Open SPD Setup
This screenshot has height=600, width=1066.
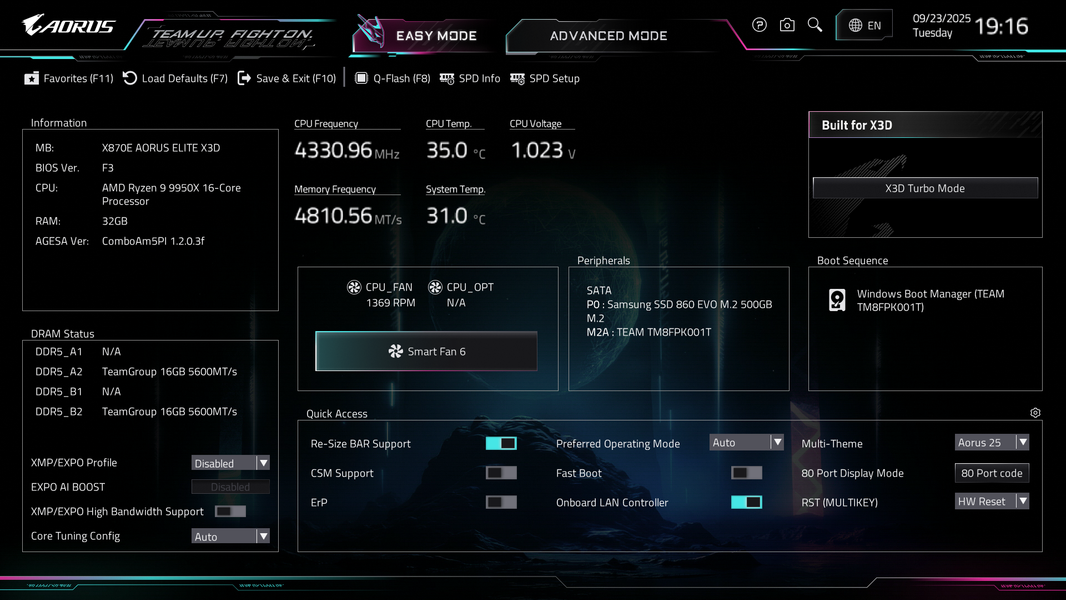pyautogui.click(x=545, y=78)
